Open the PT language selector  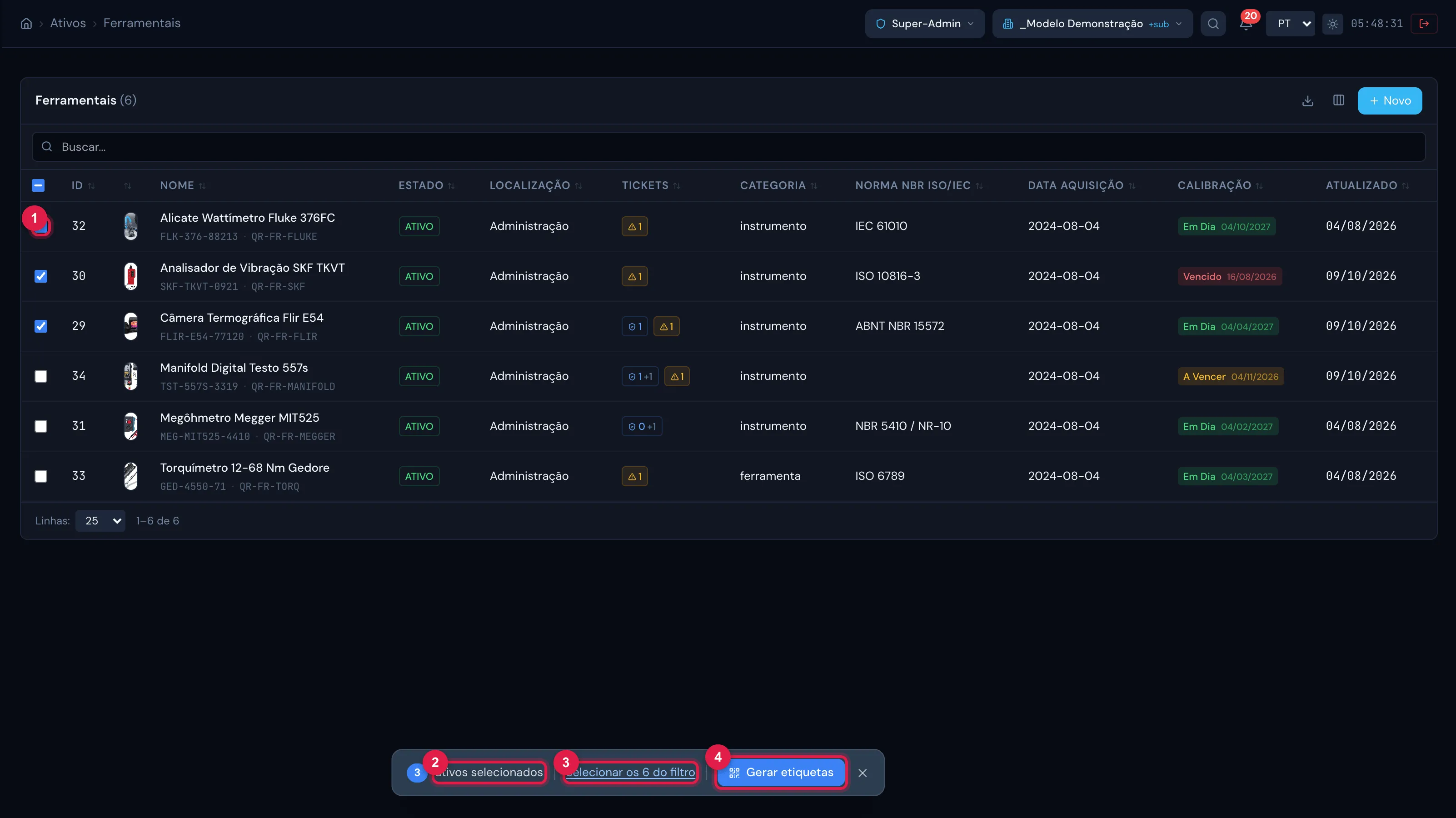[1290, 24]
